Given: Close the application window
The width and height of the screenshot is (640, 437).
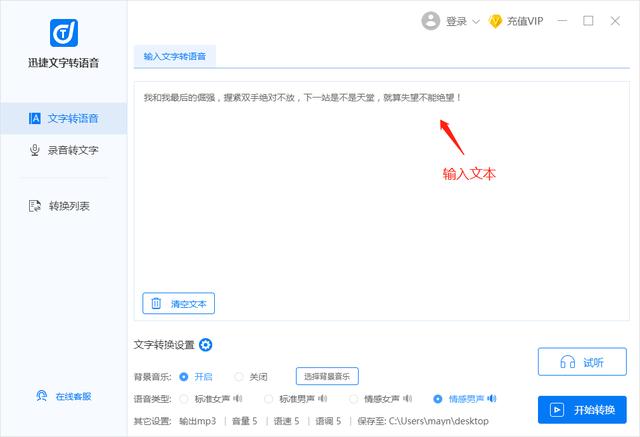Looking at the screenshot, I should tap(615, 21).
